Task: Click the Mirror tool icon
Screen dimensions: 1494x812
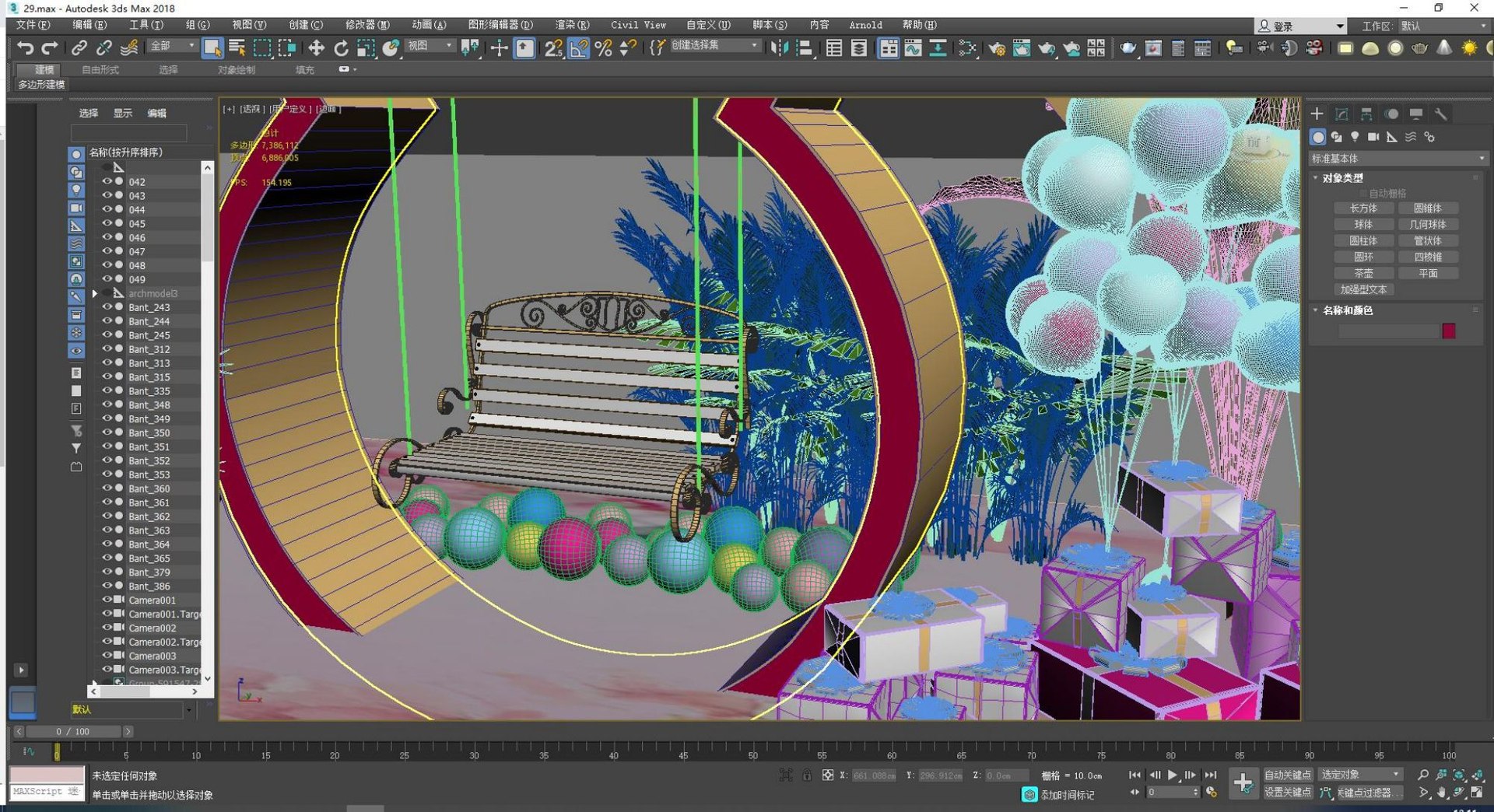Action: (778, 48)
